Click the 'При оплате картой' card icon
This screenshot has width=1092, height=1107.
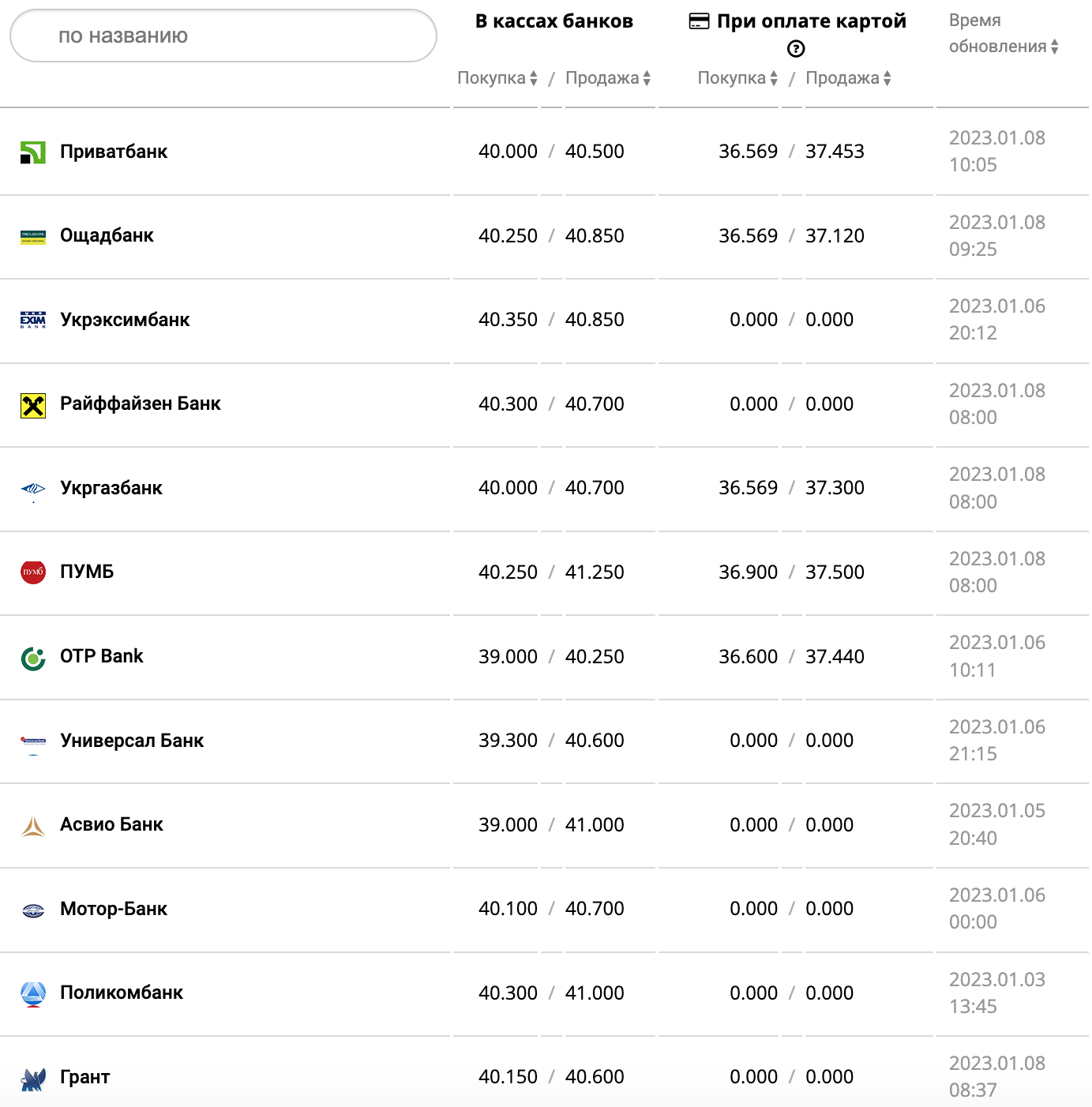[699, 21]
